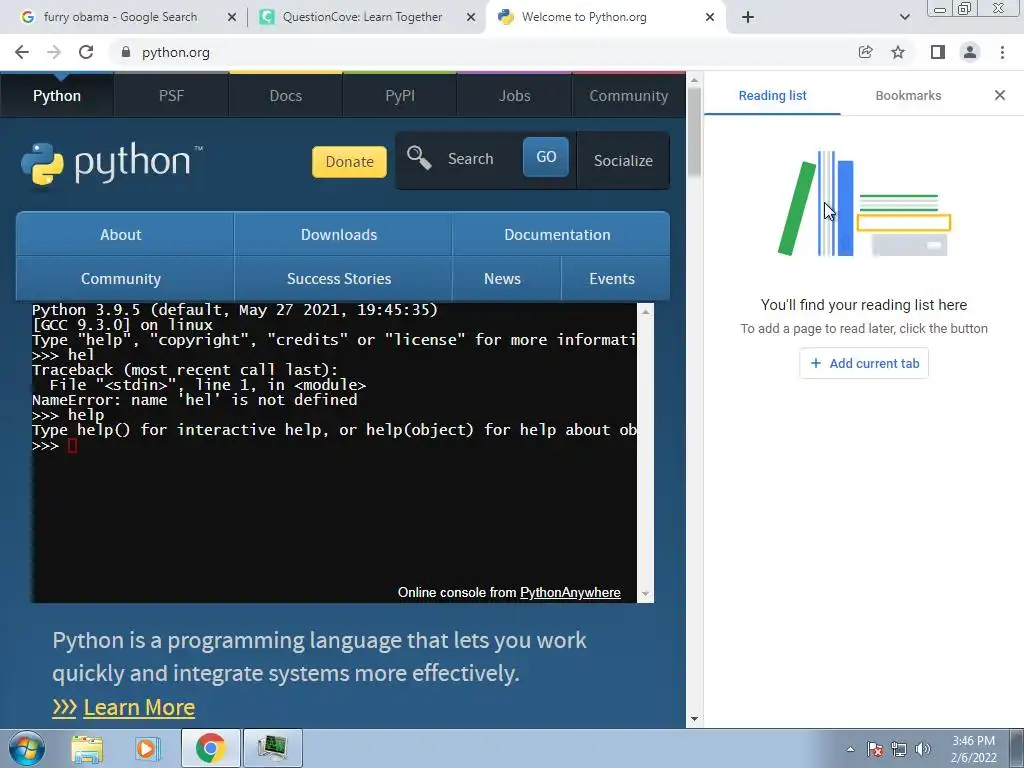Image resolution: width=1024 pixels, height=768 pixels.
Task: Switch to the Bookmarks panel tab
Action: pyautogui.click(x=908, y=95)
